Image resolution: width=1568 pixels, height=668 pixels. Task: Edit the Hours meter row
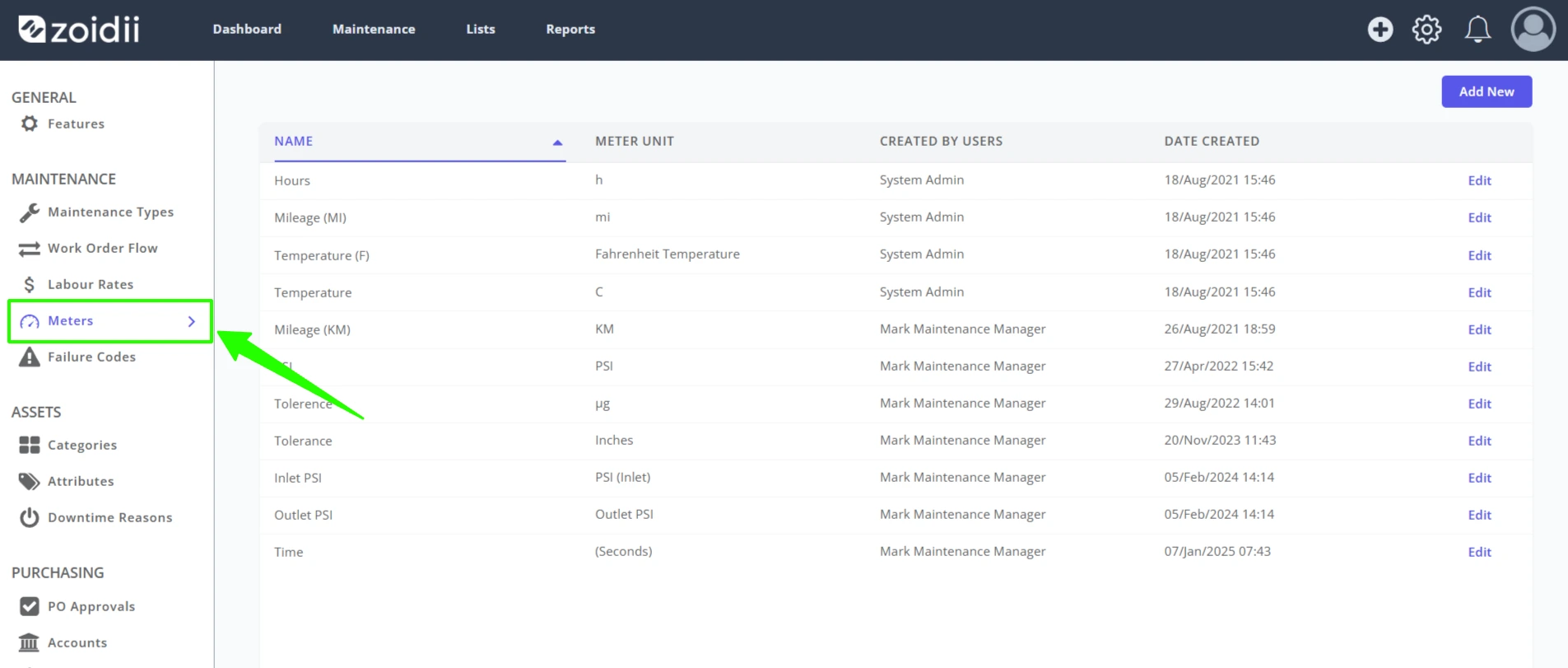pos(1479,180)
